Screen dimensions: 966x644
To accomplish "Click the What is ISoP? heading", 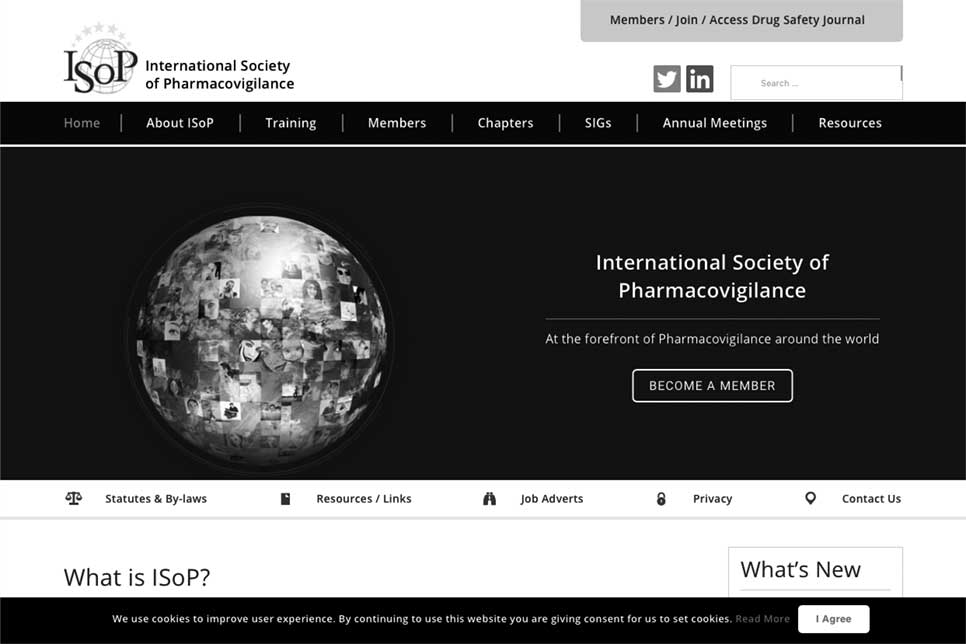I will pyautogui.click(x=137, y=577).
